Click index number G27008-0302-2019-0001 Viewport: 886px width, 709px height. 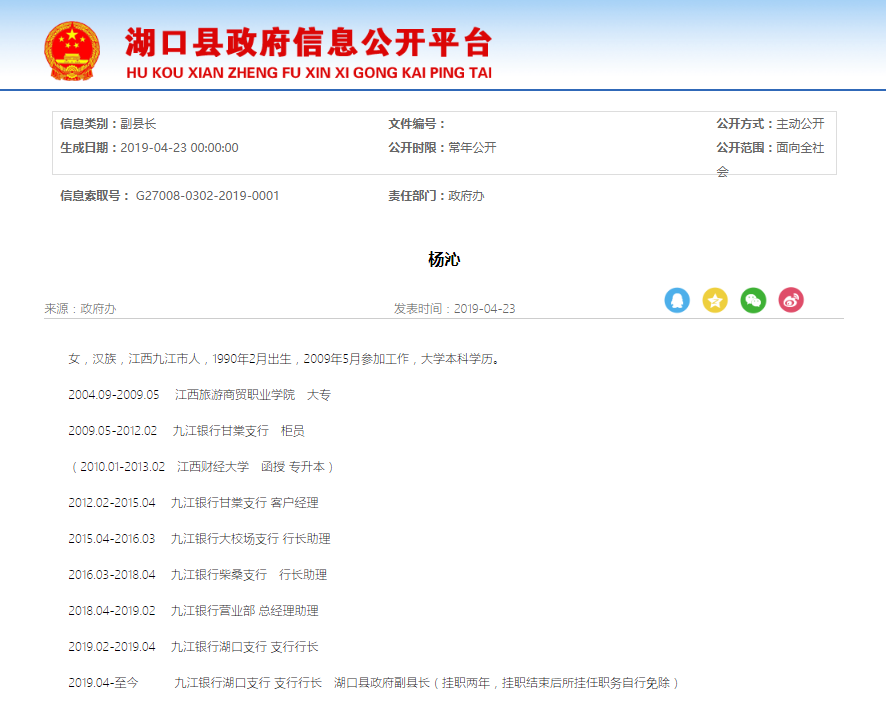[207, 195]
